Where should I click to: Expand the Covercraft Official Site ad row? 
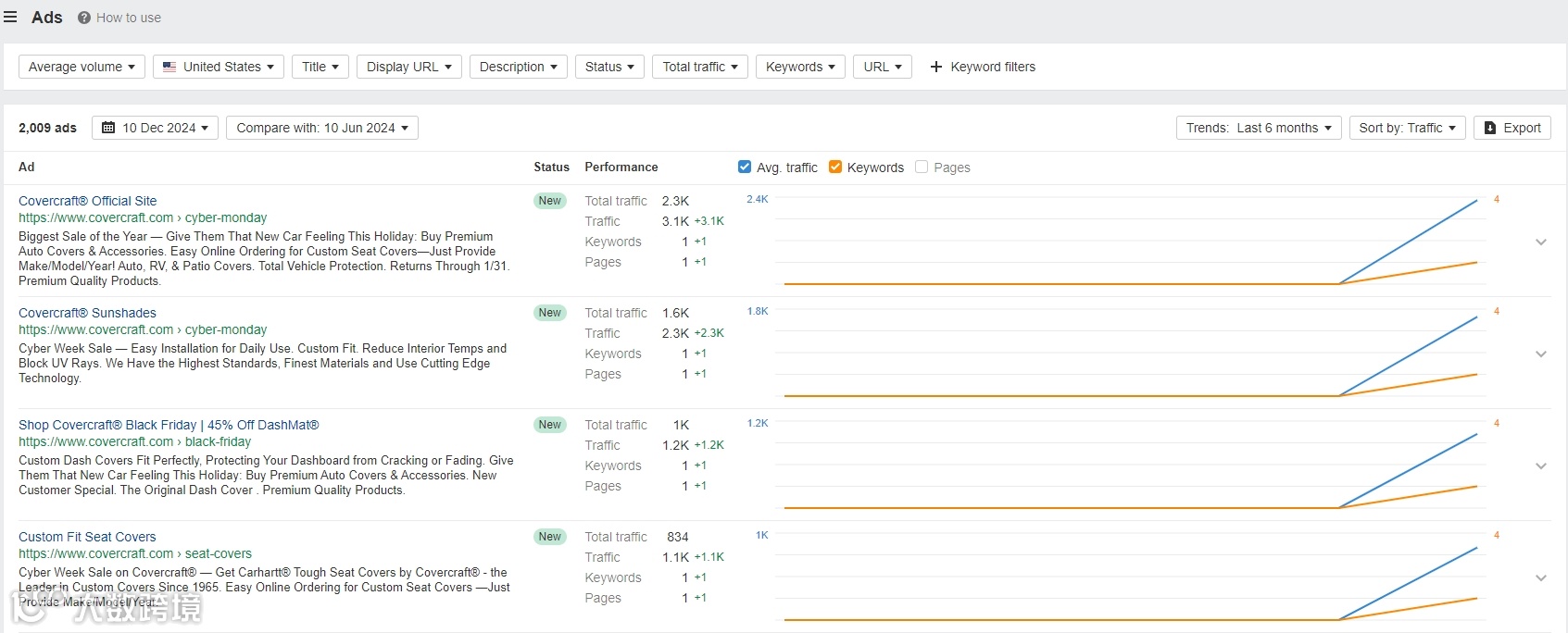point(1541,242)
